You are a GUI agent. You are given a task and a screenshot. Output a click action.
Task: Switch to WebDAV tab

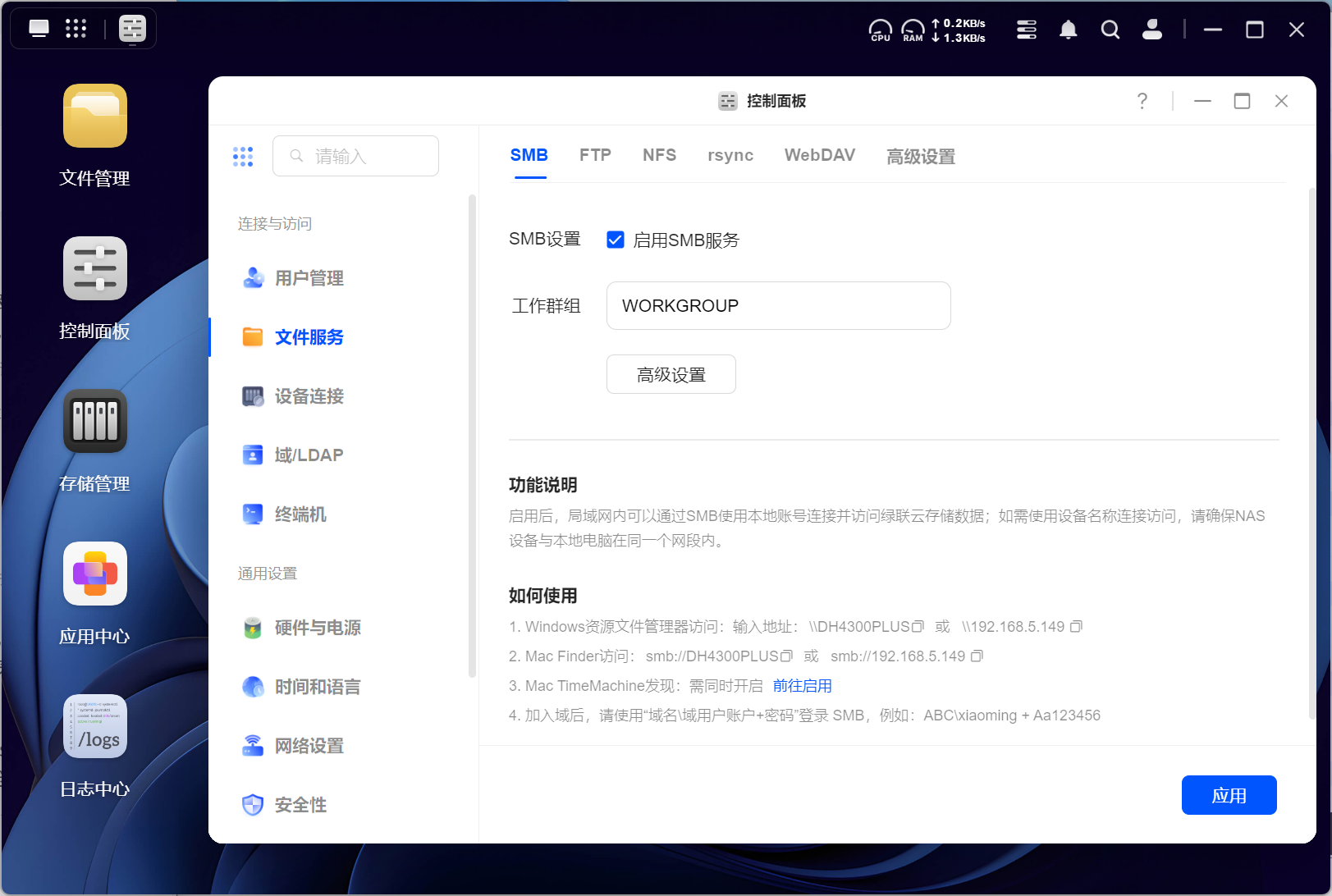coord(820,155)
